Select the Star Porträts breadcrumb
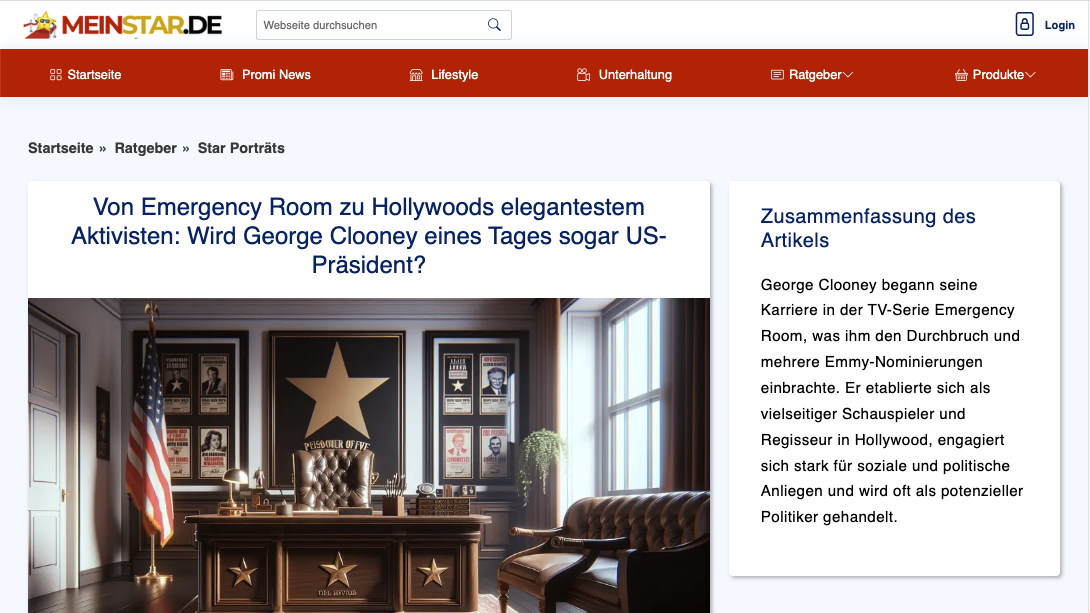The image size is (1090, 613). [x=241, y=148]
